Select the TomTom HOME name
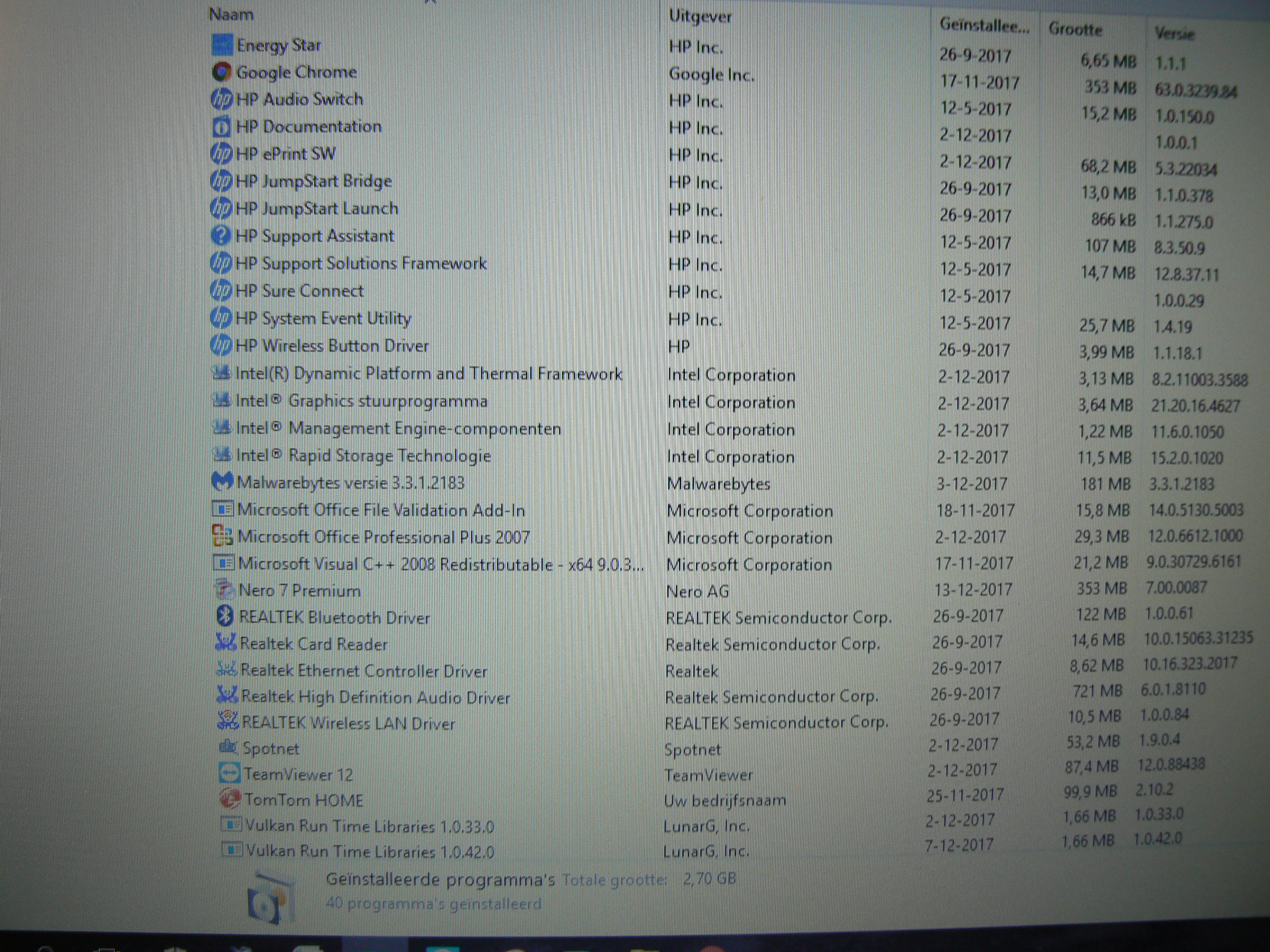The width and height of the screenshot is (1270, 952). [304, 800]
